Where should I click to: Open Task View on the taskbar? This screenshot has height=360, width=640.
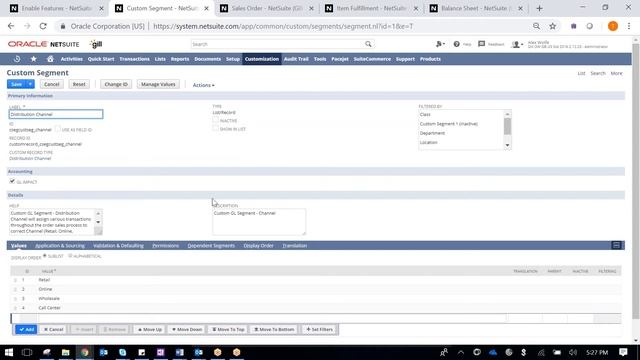(x=27, y=352)
